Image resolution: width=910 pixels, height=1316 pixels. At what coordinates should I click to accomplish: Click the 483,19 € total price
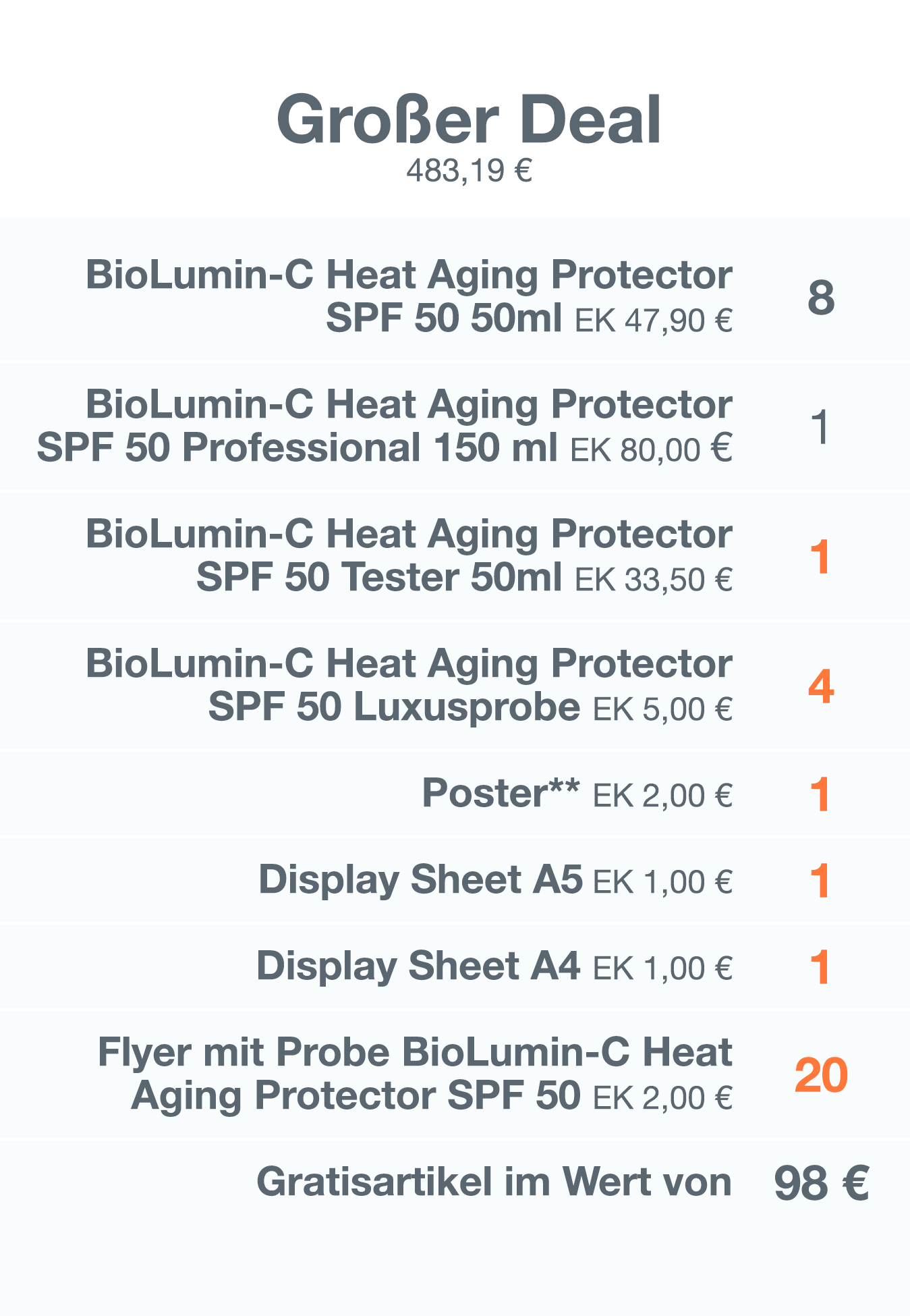click(x=469, y=170)
